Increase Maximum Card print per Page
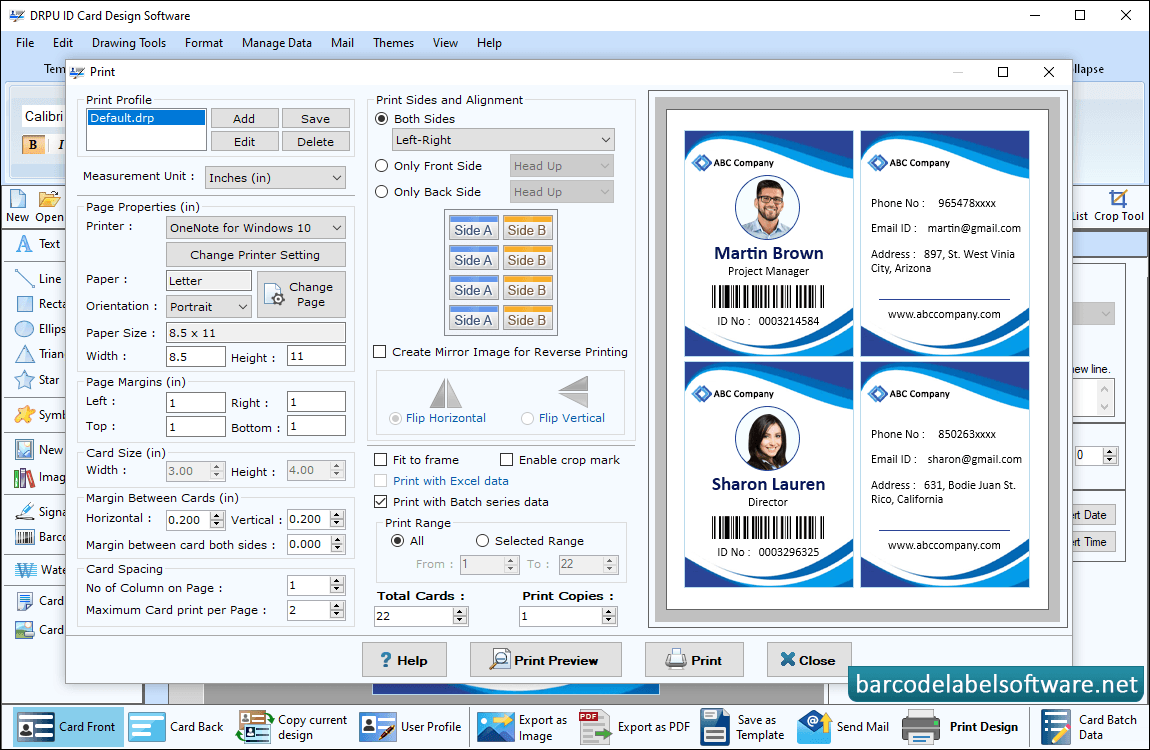1150x750 pixels. [x=337, y=606]
